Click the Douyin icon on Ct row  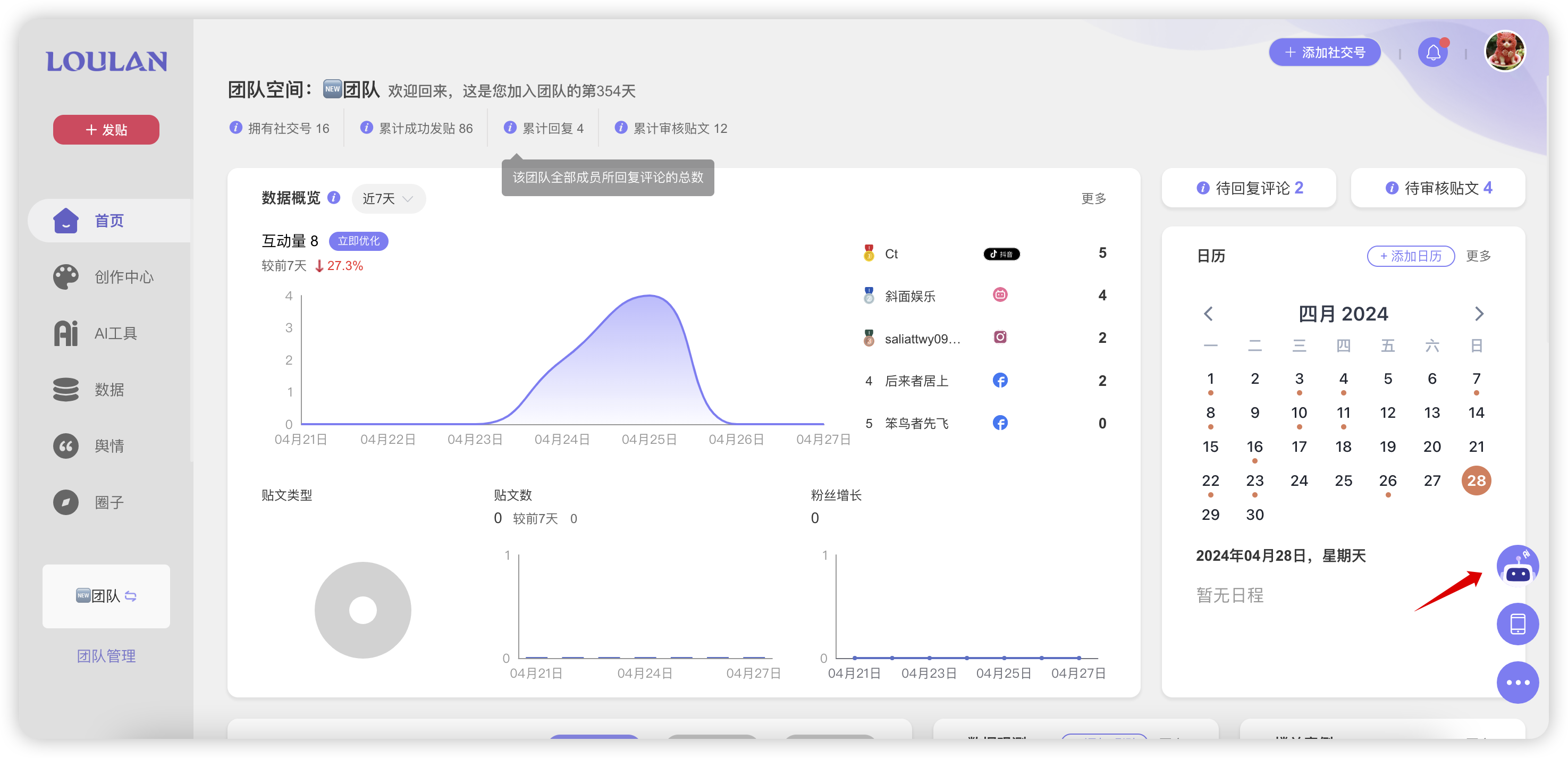coord(1001,254)
